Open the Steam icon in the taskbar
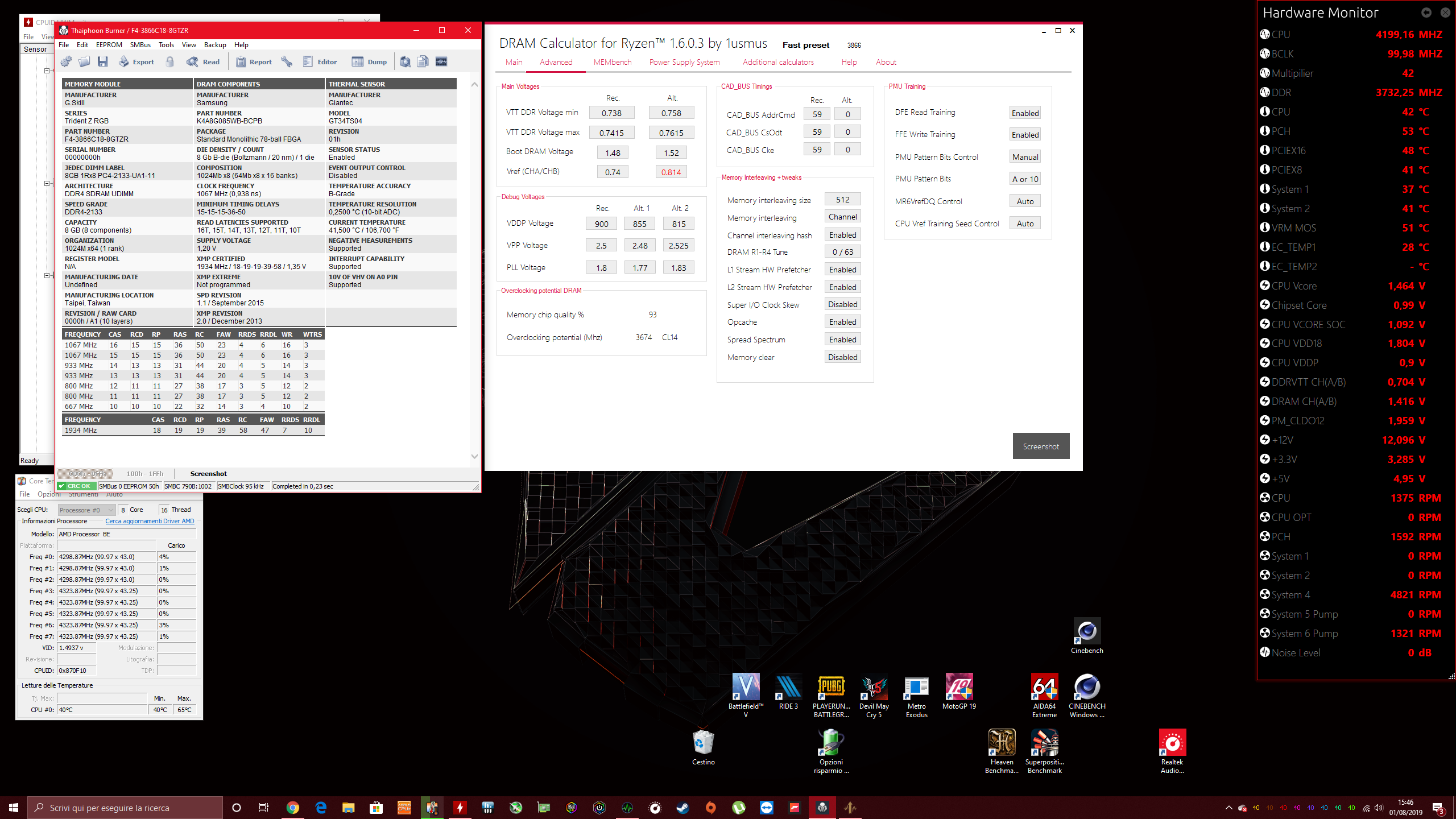 point(682,807)
